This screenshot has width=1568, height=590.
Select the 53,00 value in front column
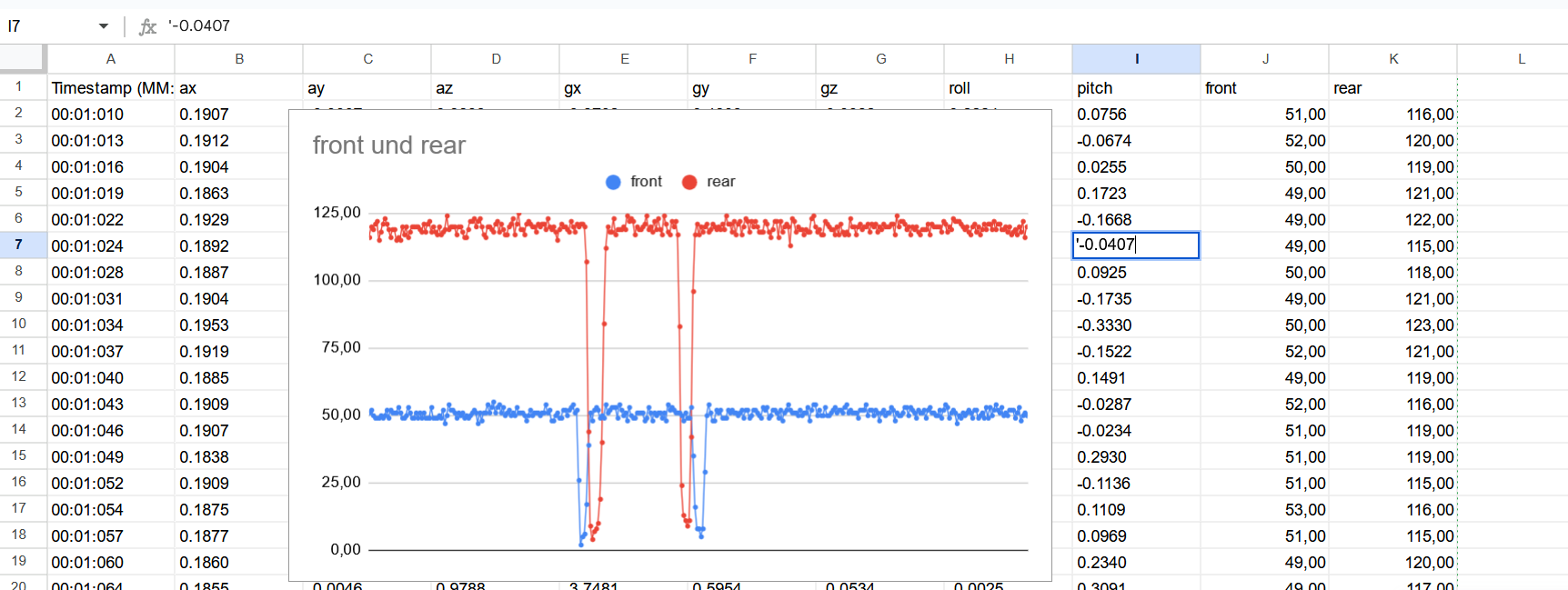pos(1264,510)
